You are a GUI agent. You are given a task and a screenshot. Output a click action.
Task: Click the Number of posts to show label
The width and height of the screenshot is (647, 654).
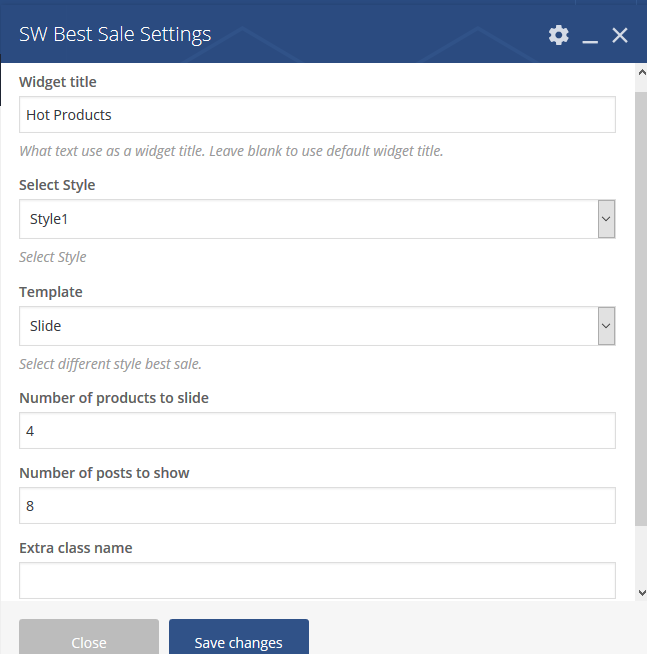point(104,473)
